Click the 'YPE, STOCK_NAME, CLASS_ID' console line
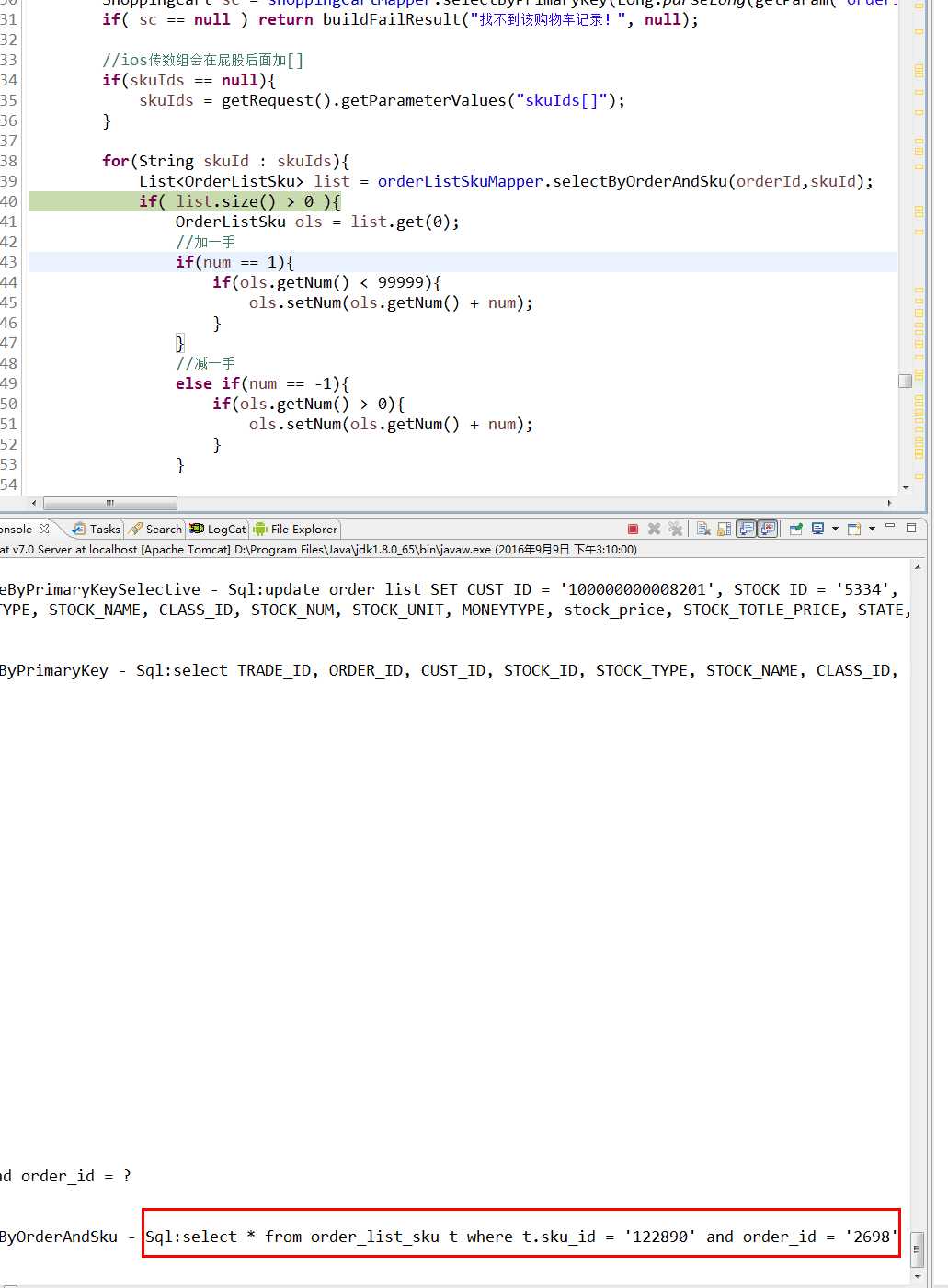Screen dimensions: 948x1288 click(454, 610)
